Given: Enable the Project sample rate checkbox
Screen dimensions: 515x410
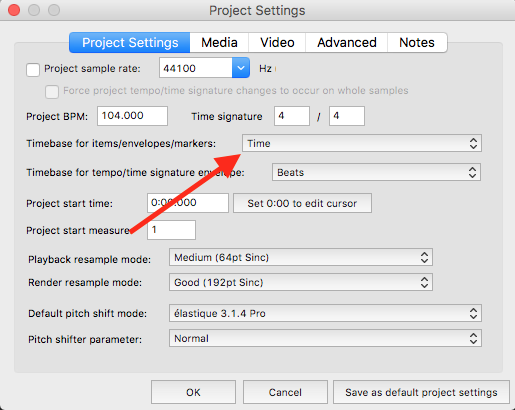Looking at the screenshot, I should (x=33, y=70).
